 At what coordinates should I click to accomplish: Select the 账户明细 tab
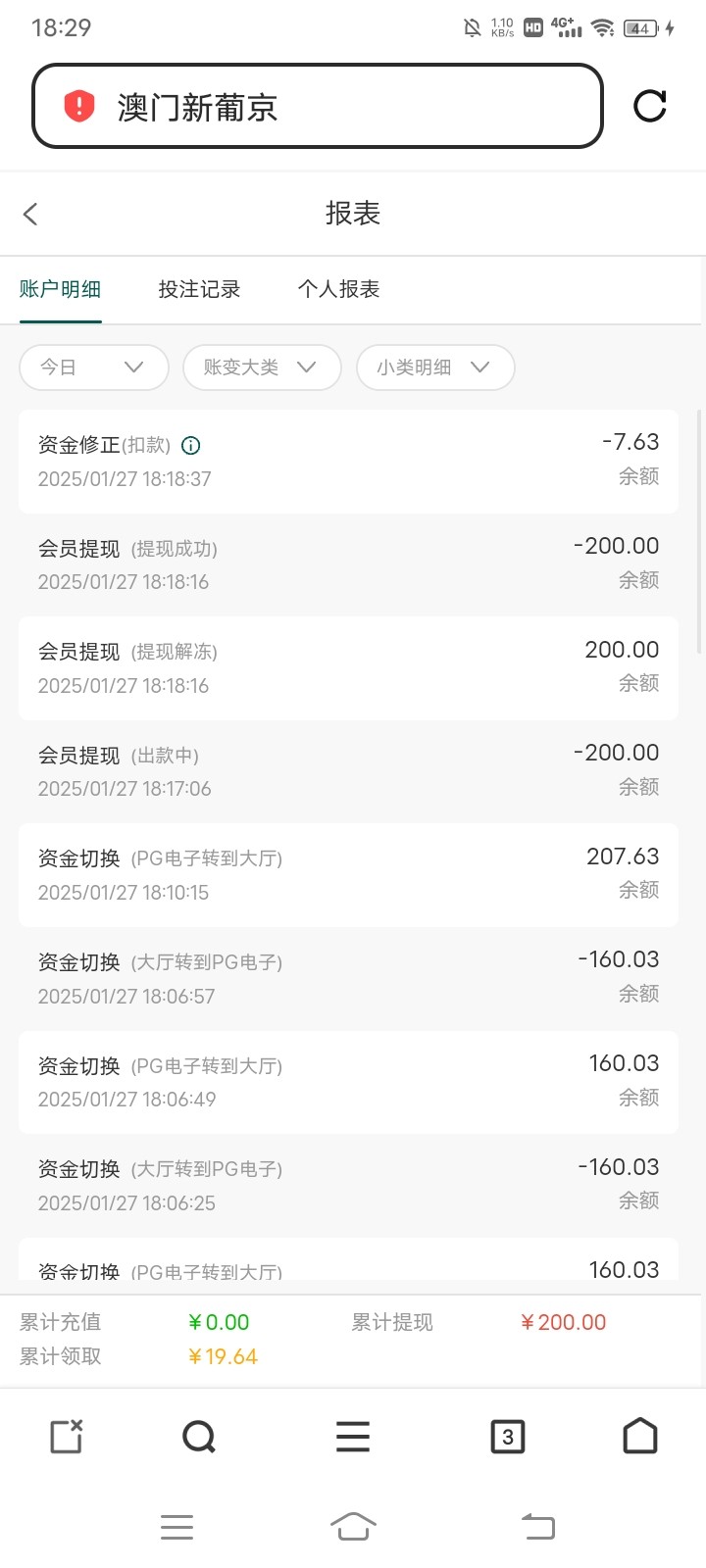pyautogui.click(x=60, y=289)
